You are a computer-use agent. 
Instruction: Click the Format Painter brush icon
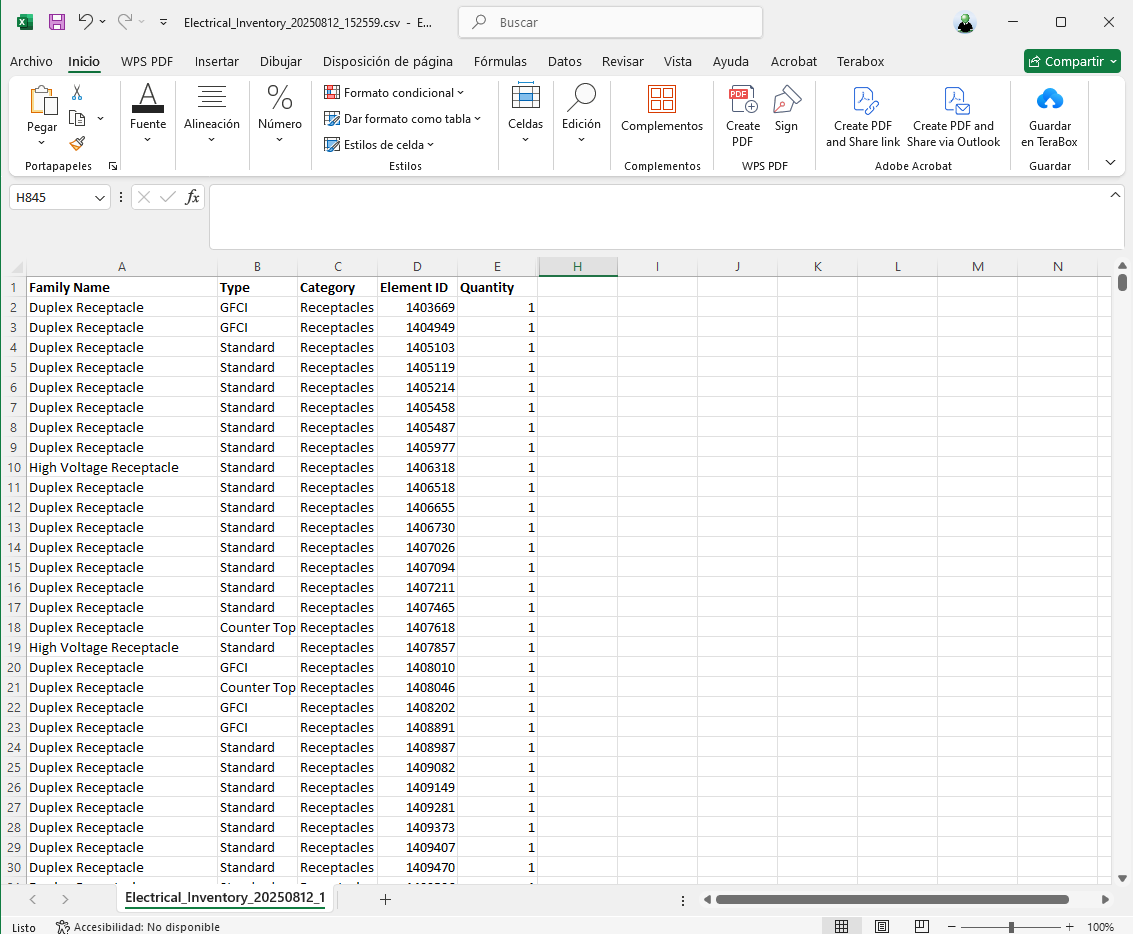77,143
